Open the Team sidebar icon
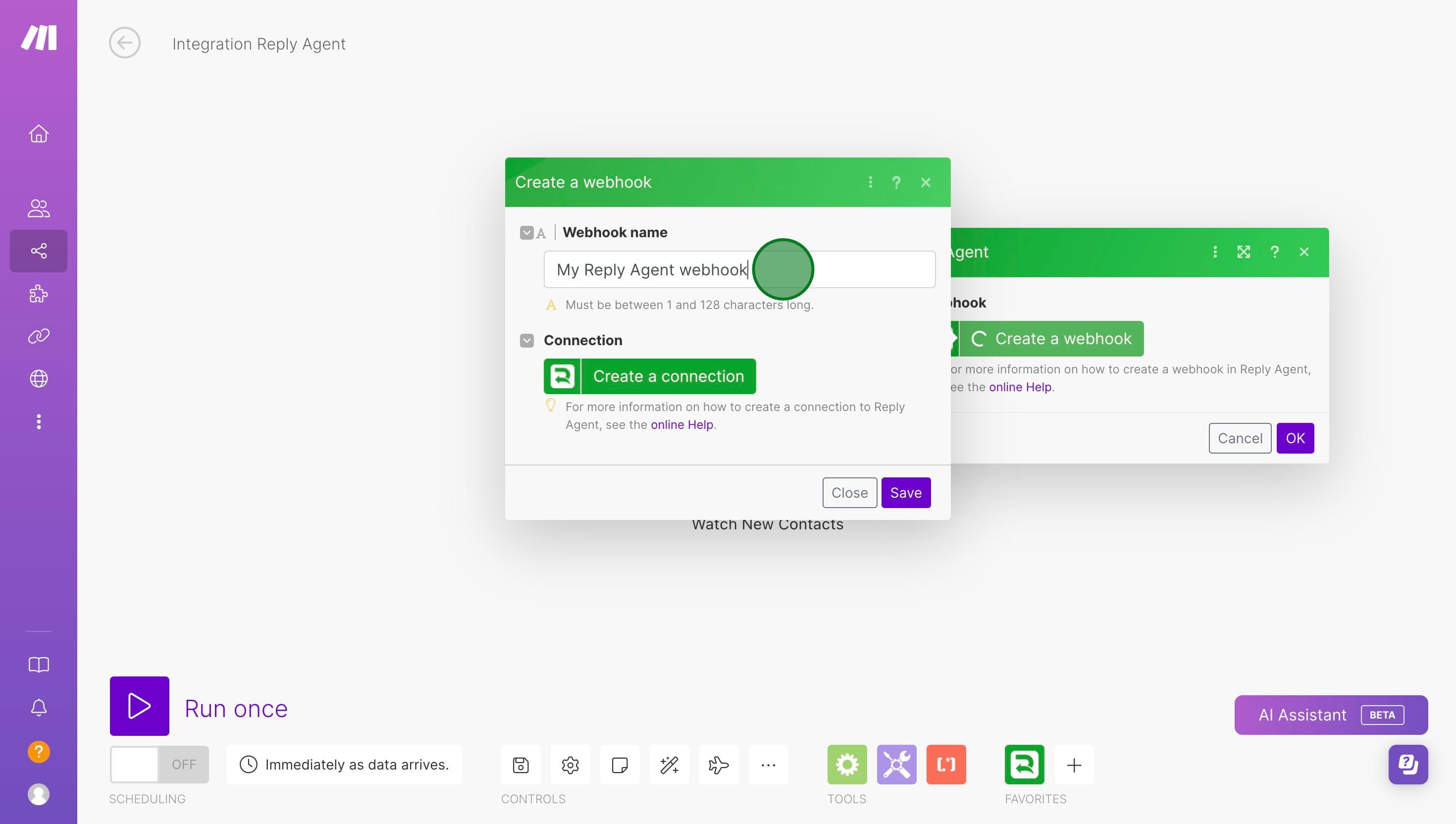The image size is (1456, 824). pos(39,208)
